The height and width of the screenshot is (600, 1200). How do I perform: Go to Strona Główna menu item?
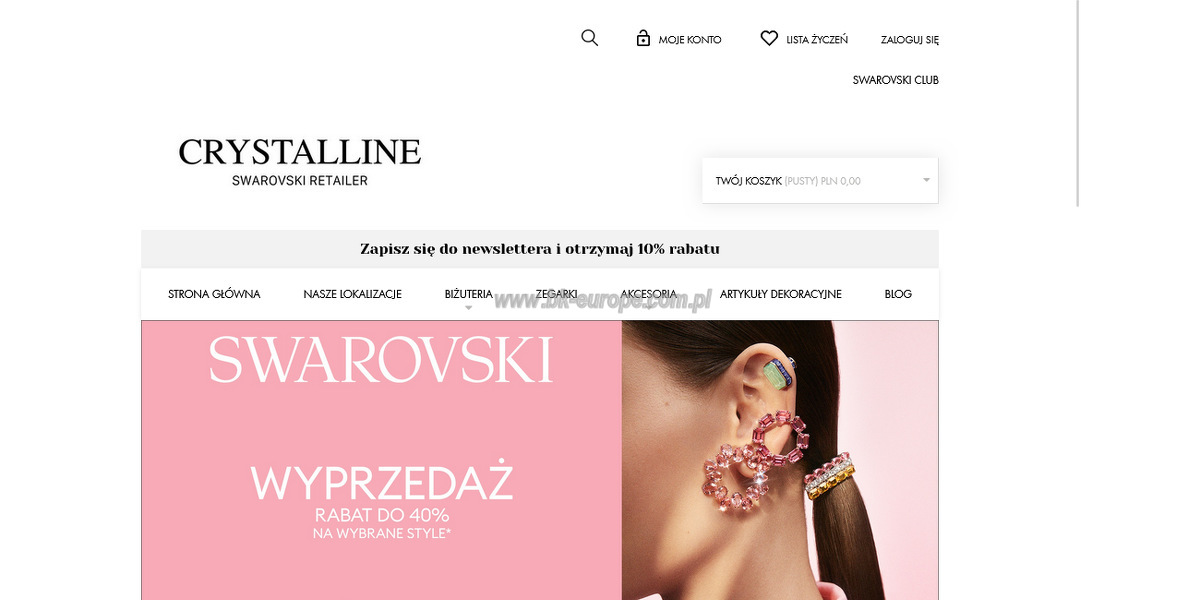pyautogui.click(x=214, y=294)
